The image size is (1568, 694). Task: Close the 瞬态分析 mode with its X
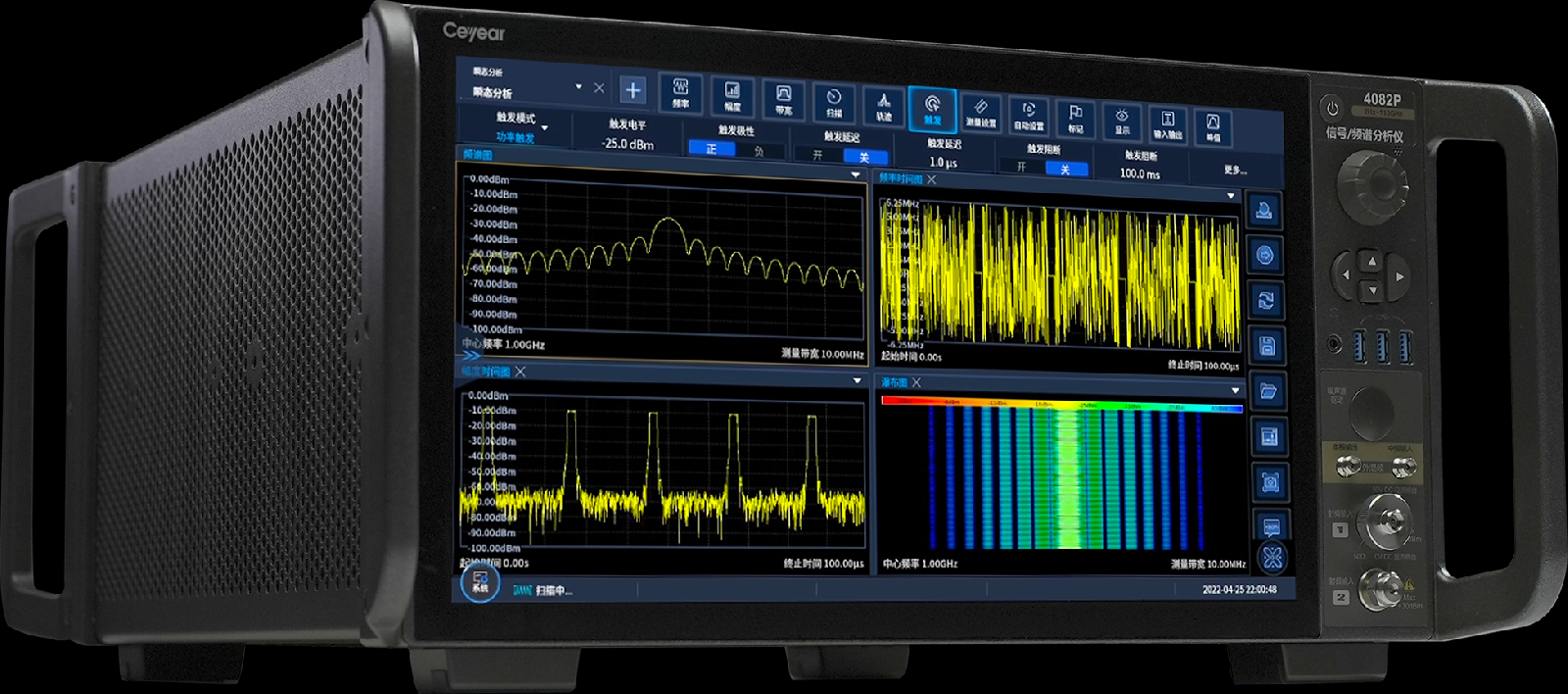(599, 87)
